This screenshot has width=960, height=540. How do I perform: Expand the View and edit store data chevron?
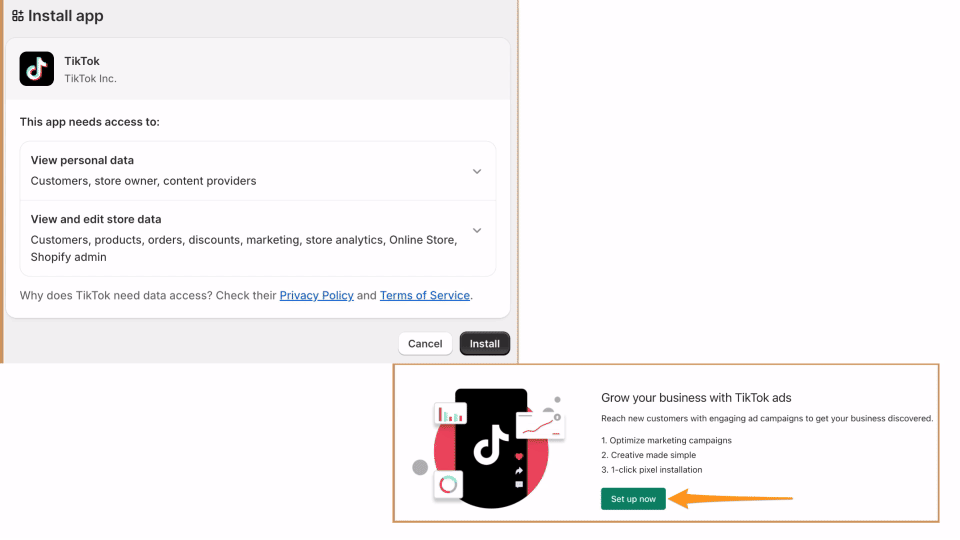coord(477,230)
